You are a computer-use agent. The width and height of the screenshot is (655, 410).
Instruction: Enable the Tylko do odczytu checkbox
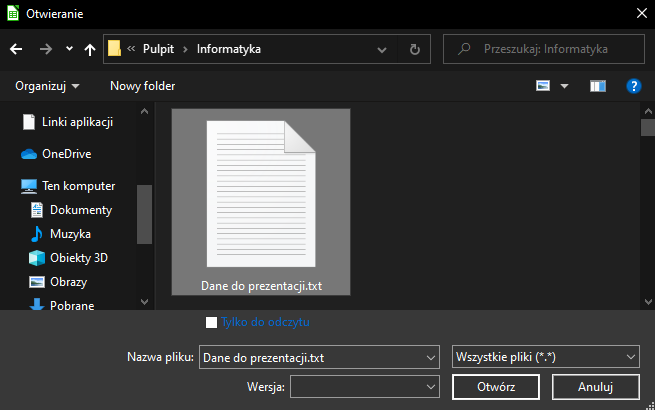point(211,322)
